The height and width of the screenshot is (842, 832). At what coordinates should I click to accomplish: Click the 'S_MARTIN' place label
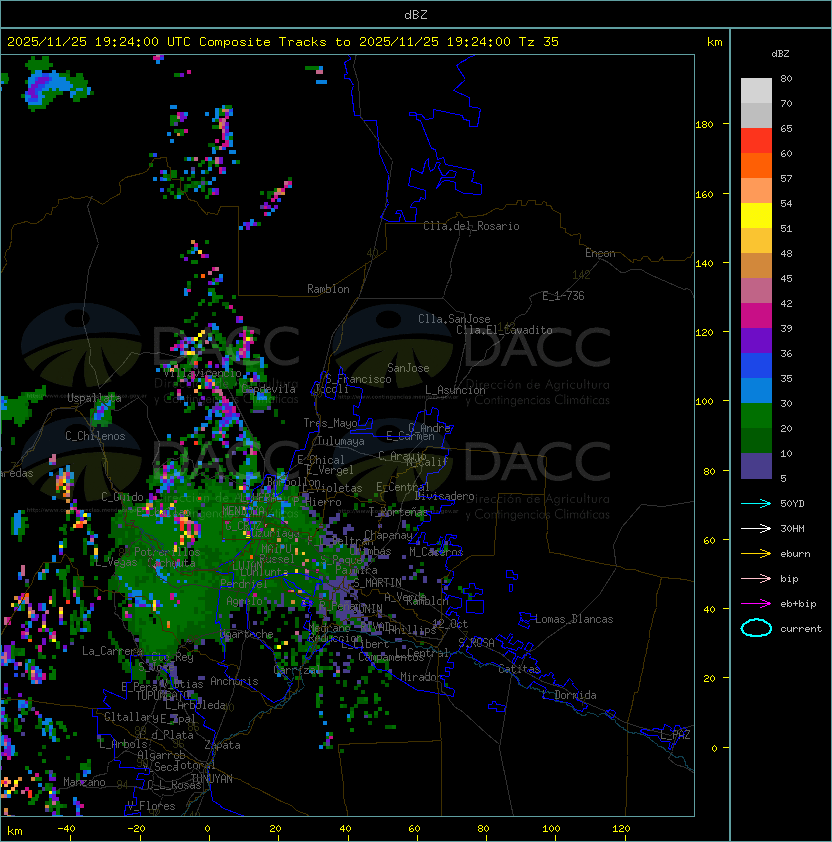[377, 583]
